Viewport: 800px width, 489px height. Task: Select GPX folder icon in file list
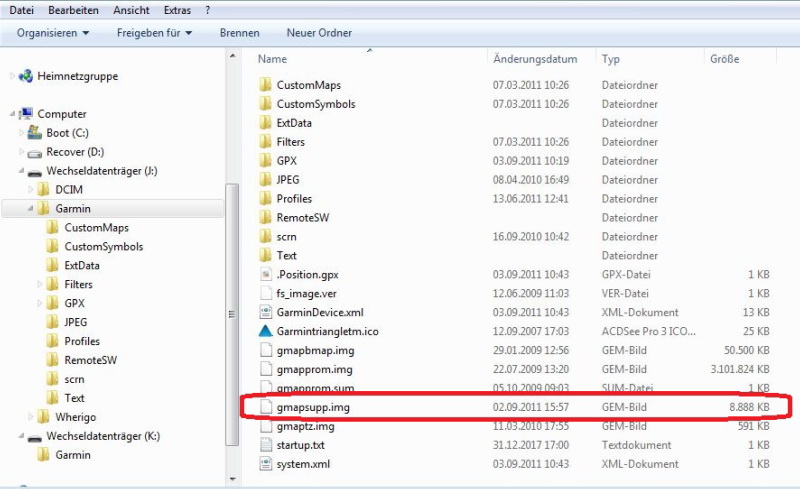(x=265, y=161)
